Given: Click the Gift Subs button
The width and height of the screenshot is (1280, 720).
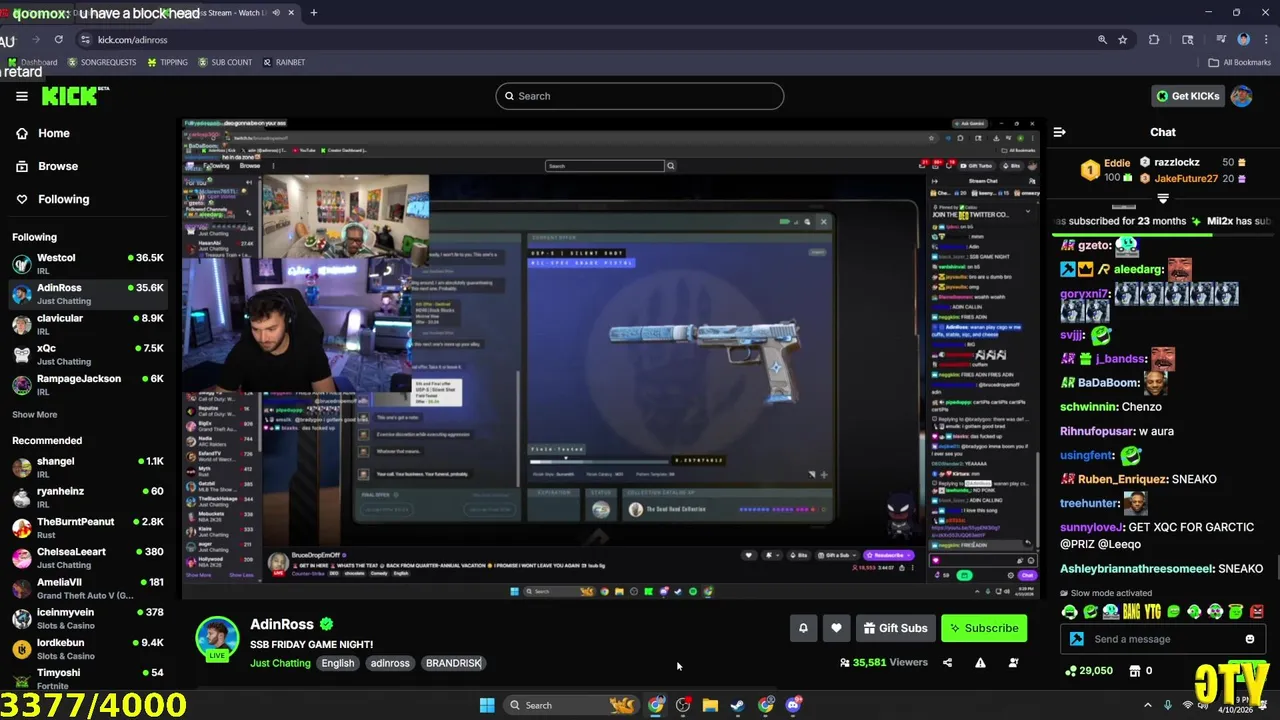Looking at the screenshot, I should [895, 628].
